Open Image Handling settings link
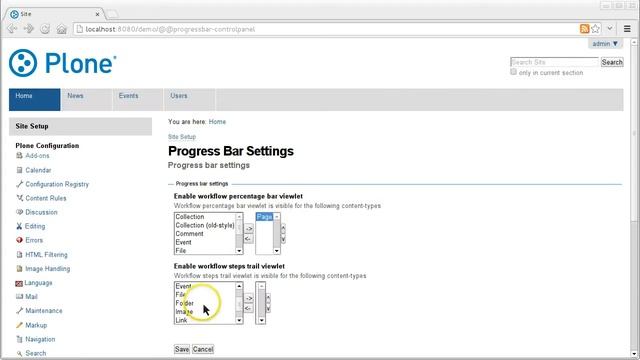The height and width of the screenshot is (360, 640). pos(47,269)
